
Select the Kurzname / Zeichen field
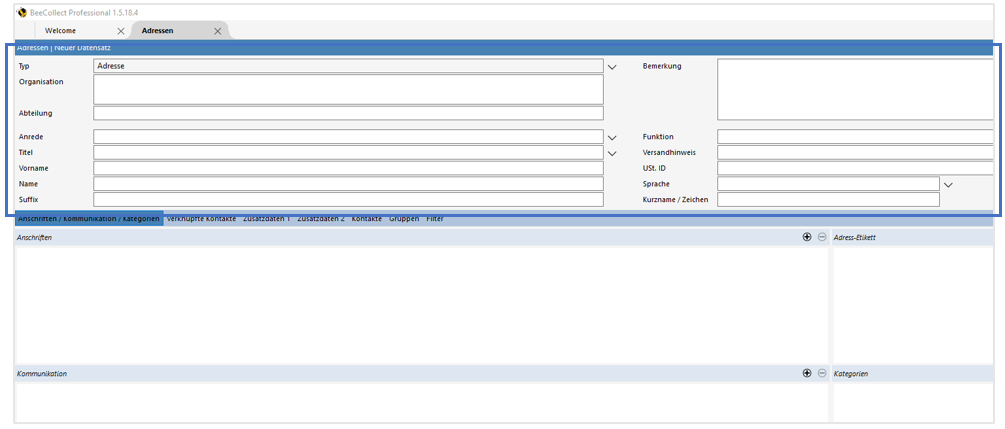[x=828, y=200]
